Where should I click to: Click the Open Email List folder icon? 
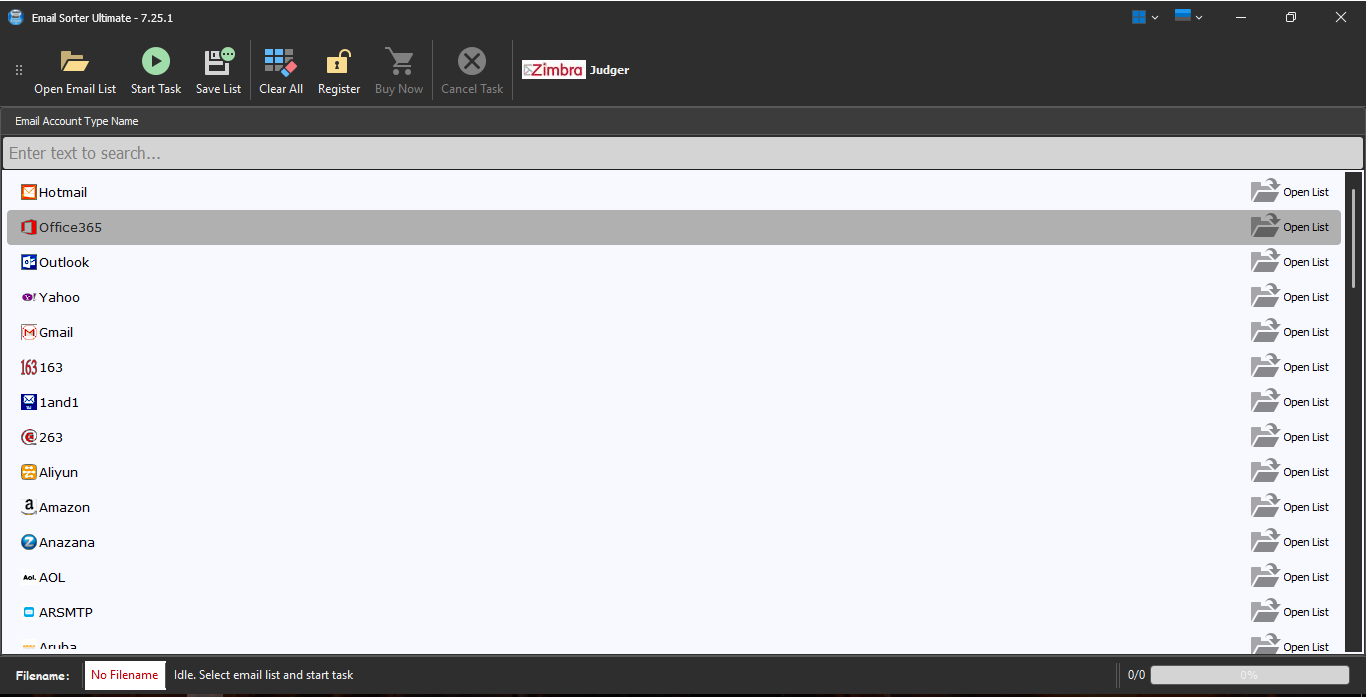pos(75,60)
